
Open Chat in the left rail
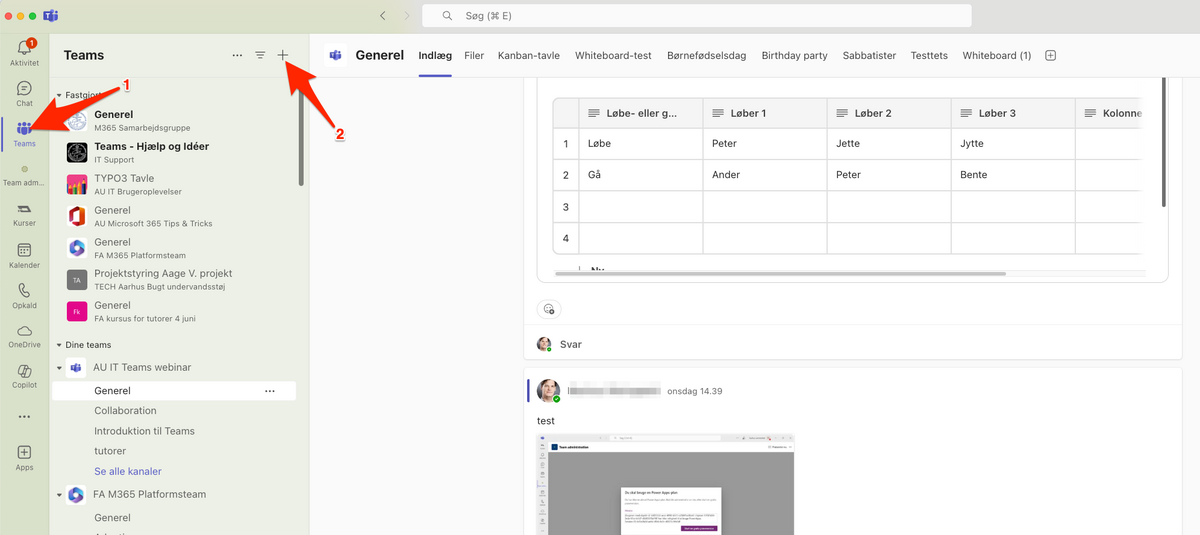(24, 94)
